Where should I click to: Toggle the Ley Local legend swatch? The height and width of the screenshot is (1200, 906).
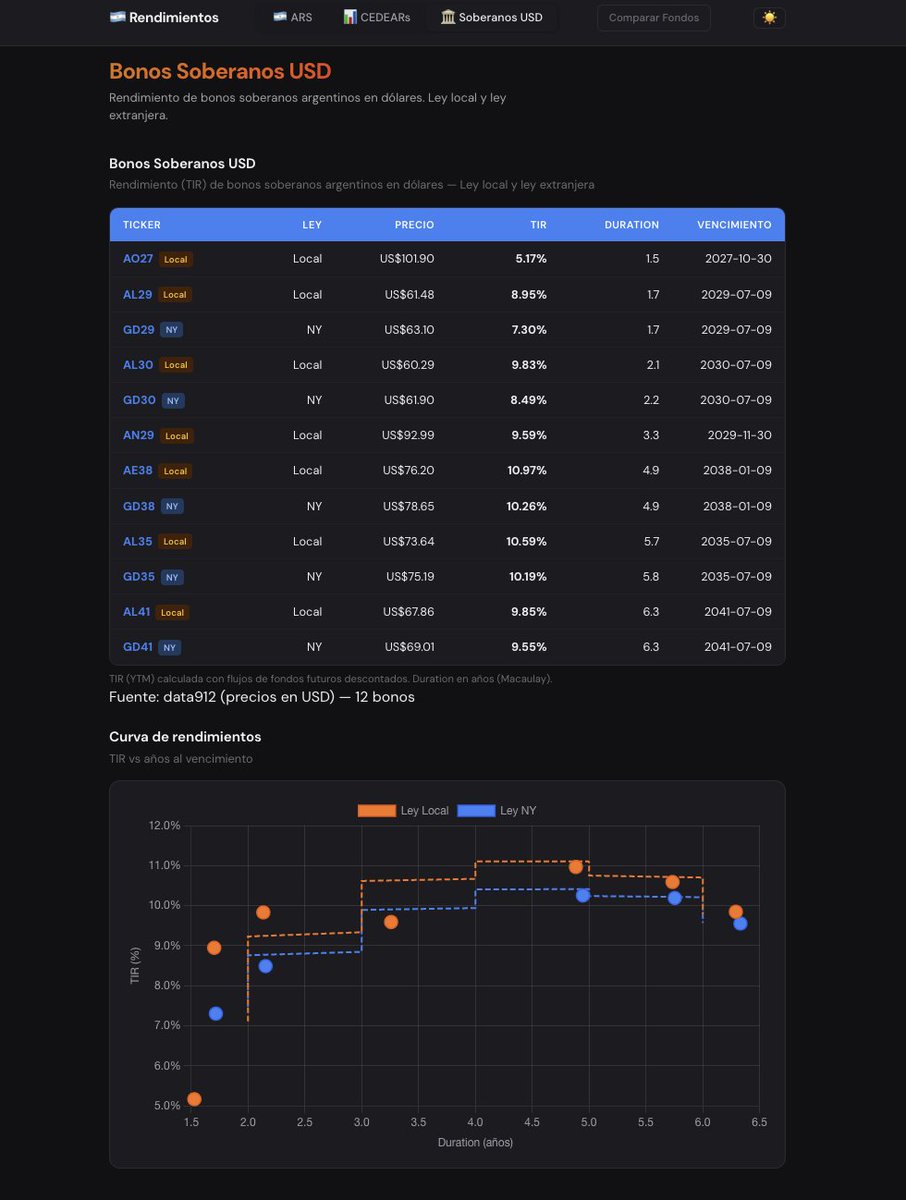(x=377, y=810)
